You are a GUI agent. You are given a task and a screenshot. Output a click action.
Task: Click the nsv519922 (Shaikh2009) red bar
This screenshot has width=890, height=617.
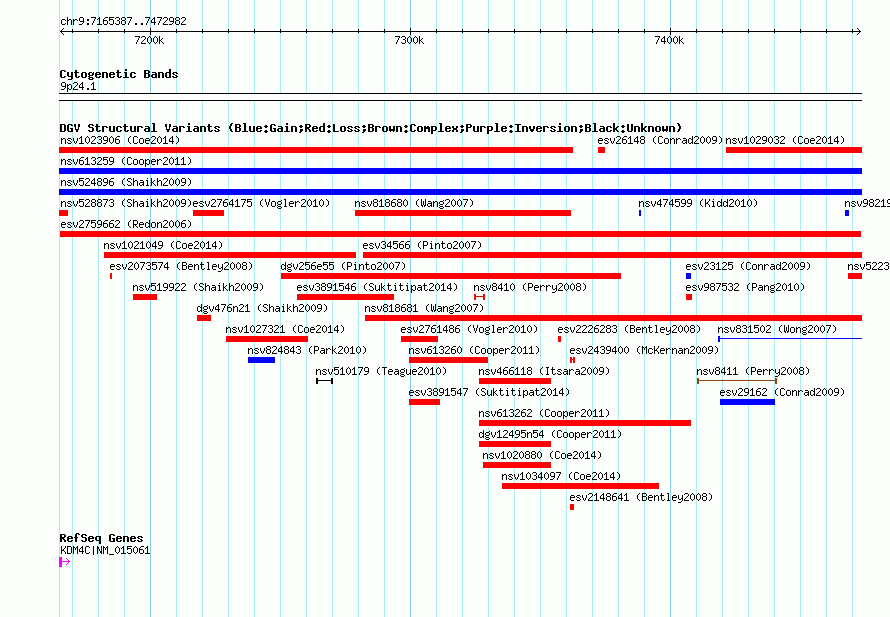145,297
